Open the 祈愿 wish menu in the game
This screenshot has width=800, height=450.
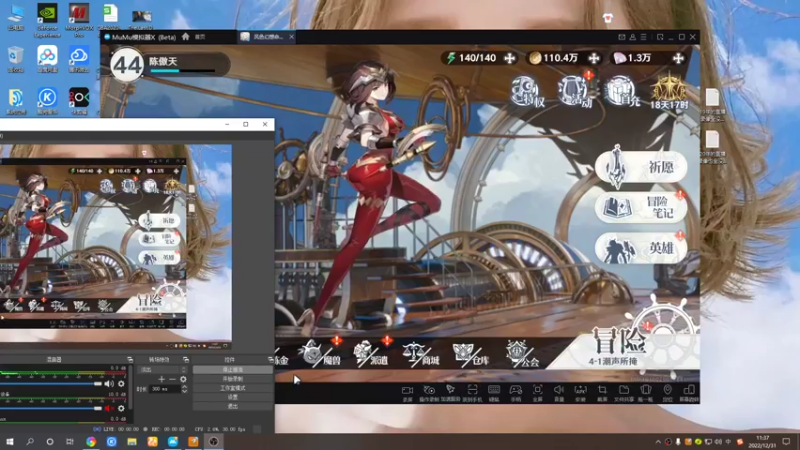point(641,166)
